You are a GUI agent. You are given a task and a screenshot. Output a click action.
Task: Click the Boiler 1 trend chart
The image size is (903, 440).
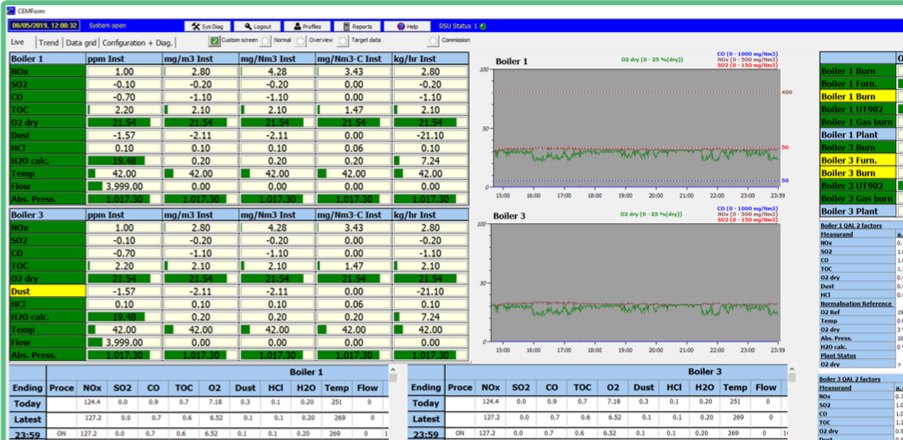[x=635, y=128]
